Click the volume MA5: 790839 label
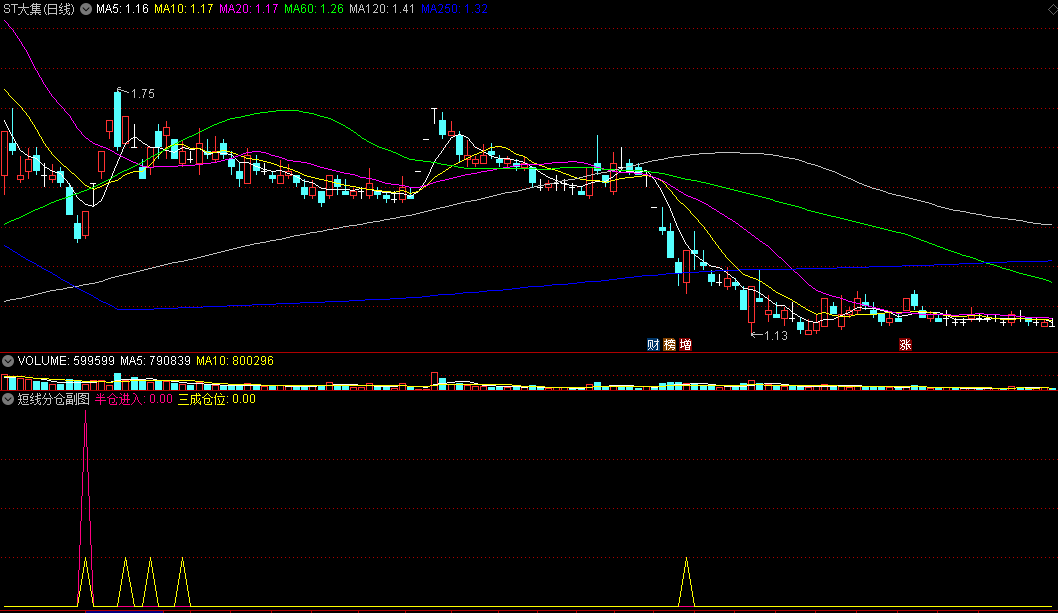 point(155,361)
